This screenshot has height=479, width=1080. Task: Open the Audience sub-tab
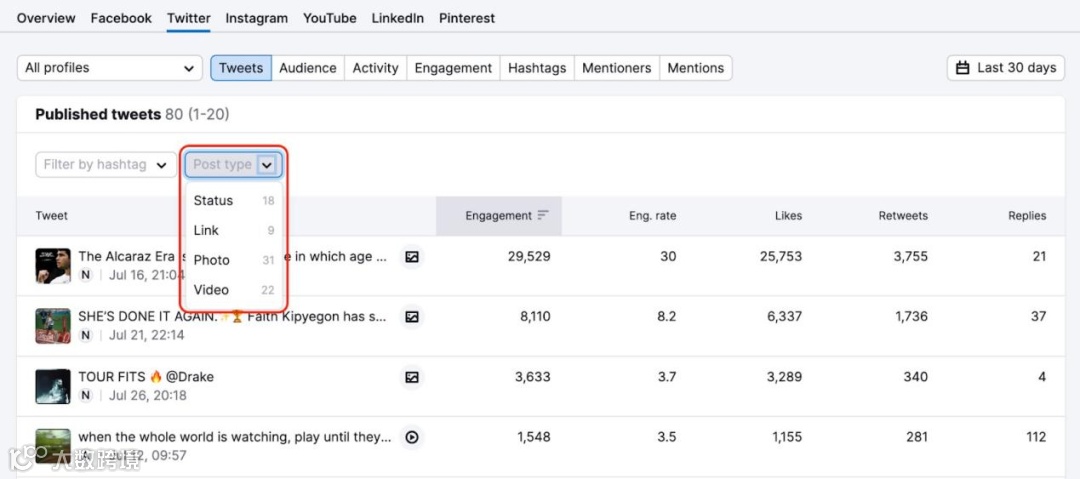307,68
